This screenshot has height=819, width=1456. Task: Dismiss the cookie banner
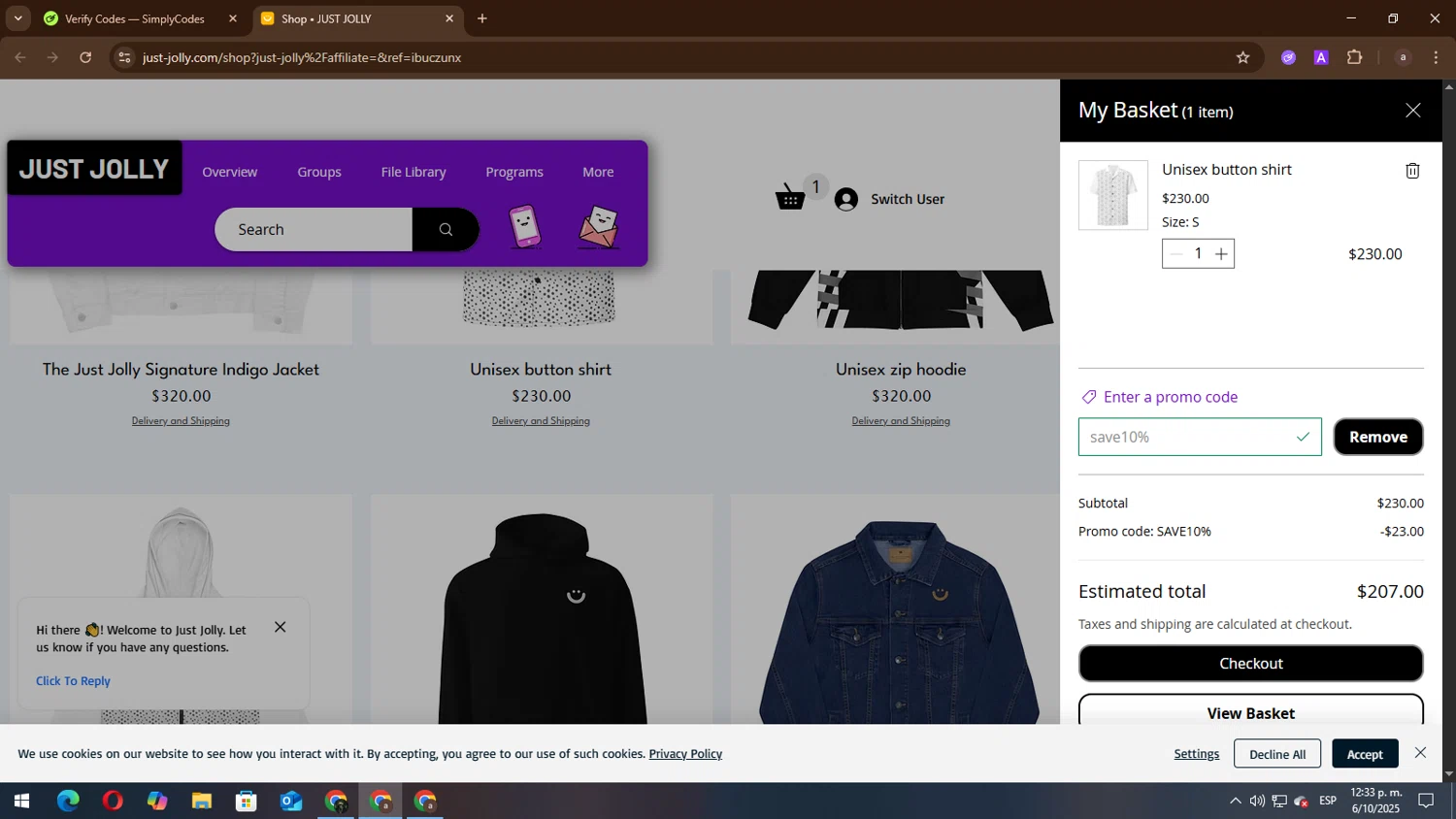1421,753
